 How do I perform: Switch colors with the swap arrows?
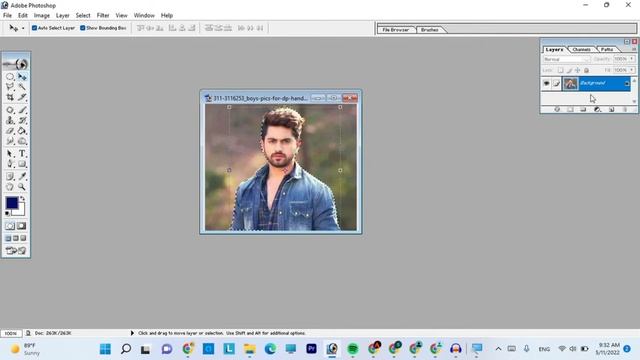23,198
